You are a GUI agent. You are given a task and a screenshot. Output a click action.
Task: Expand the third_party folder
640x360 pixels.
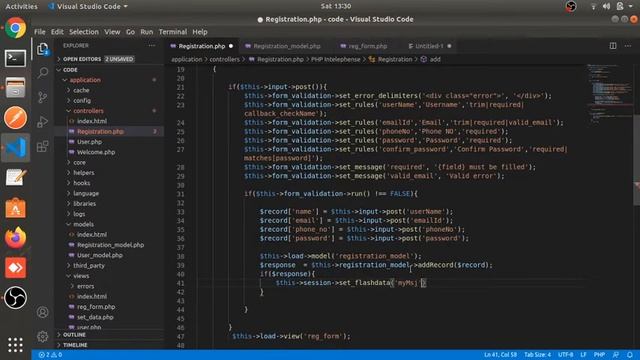89,265
